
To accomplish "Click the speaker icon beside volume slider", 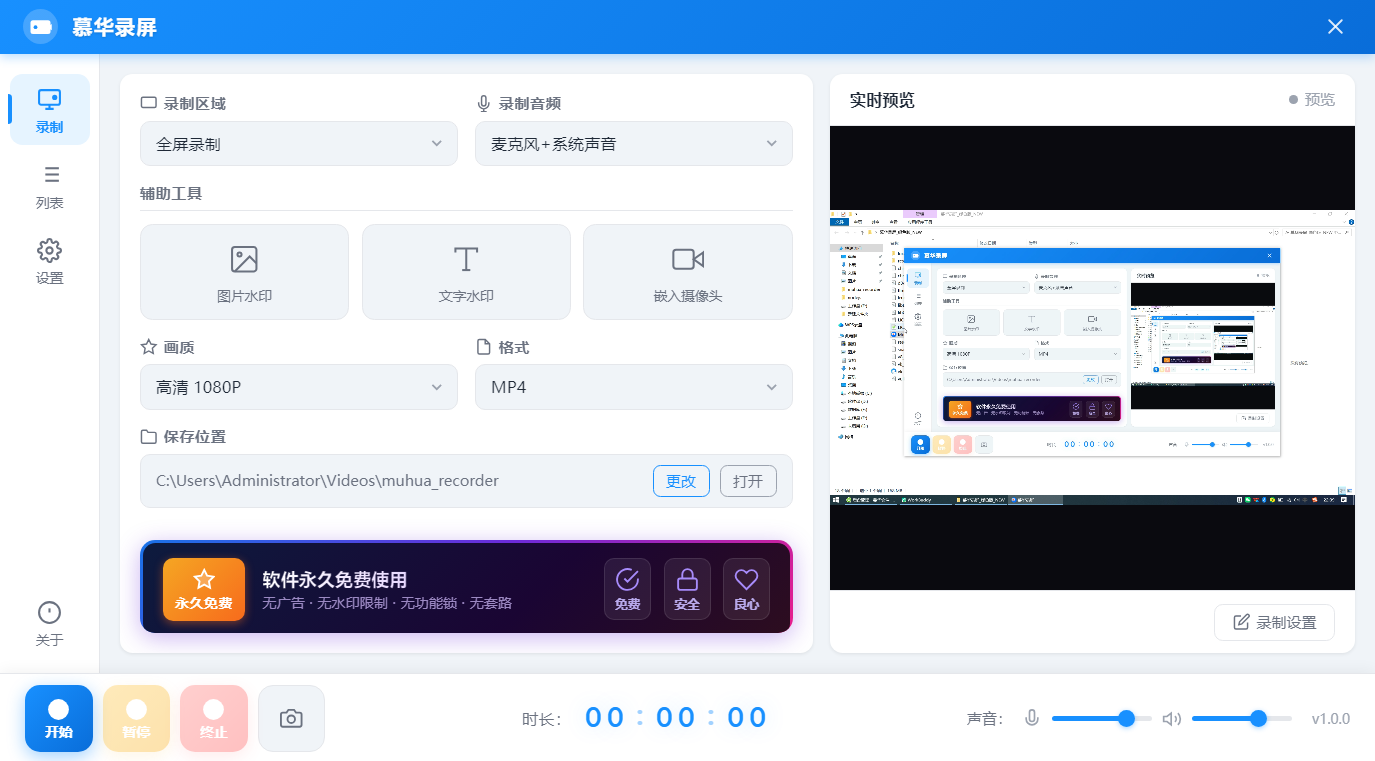I will tap(1172, 718).
